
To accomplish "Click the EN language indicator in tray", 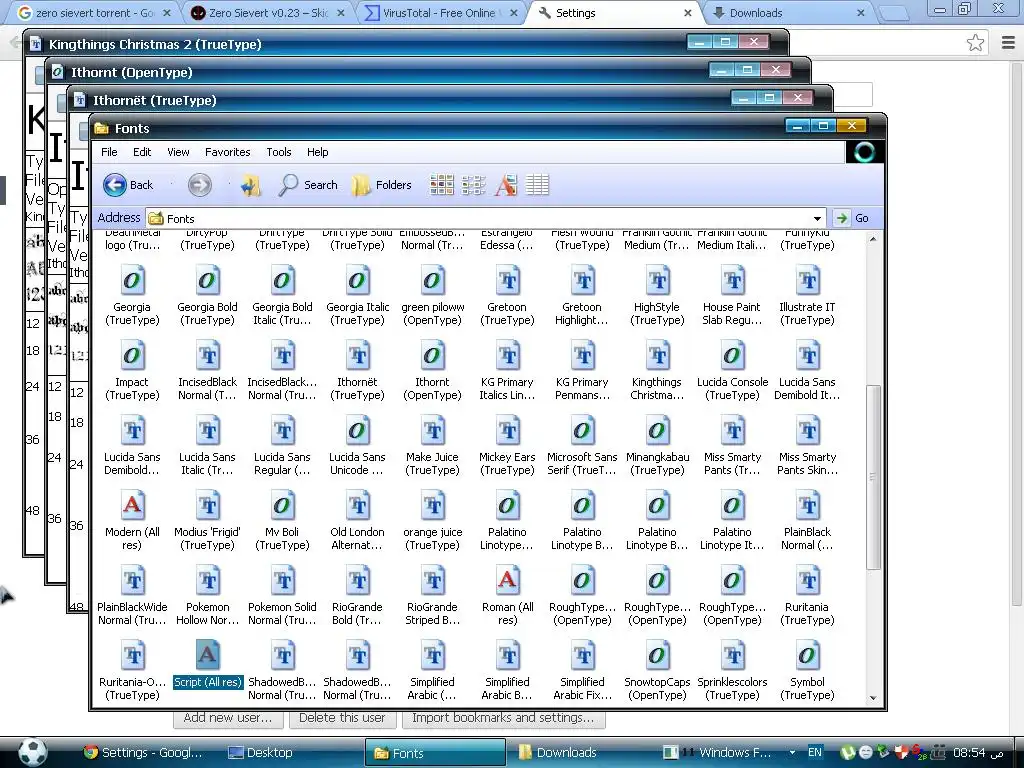I will pyautogui.click(x=814, y=752).
